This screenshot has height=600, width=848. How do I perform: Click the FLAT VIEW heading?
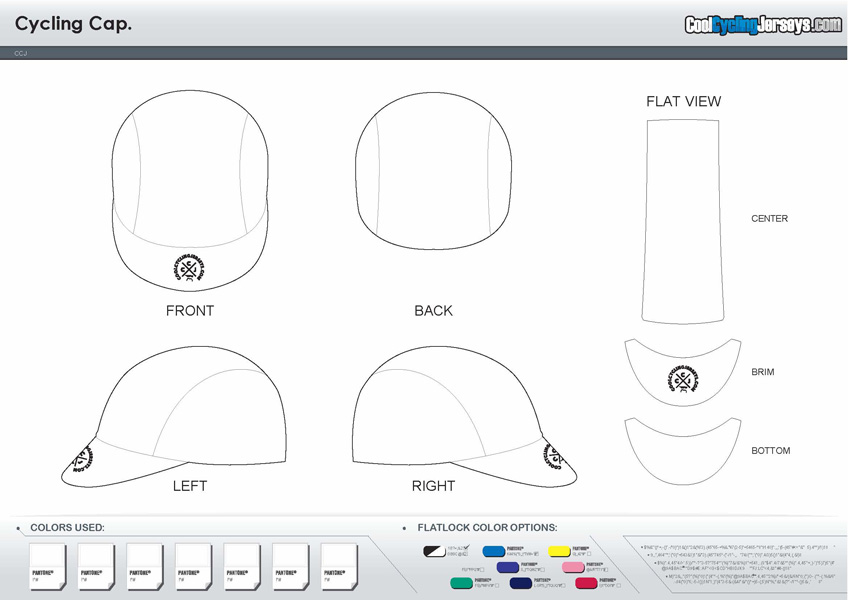(x=683, y=101)
